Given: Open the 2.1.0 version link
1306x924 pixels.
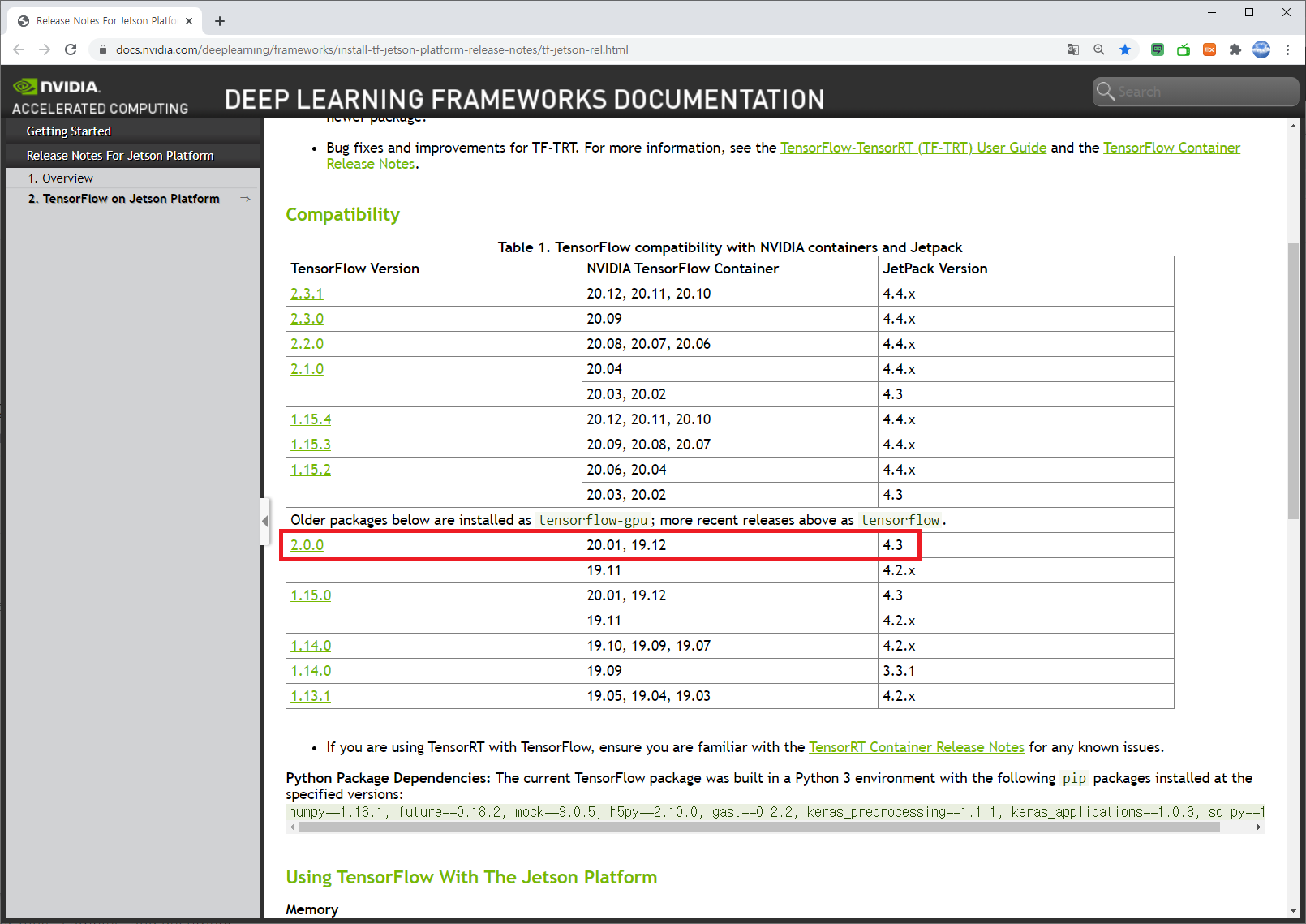Looking at the screenshot, I should tap(307, 369).
